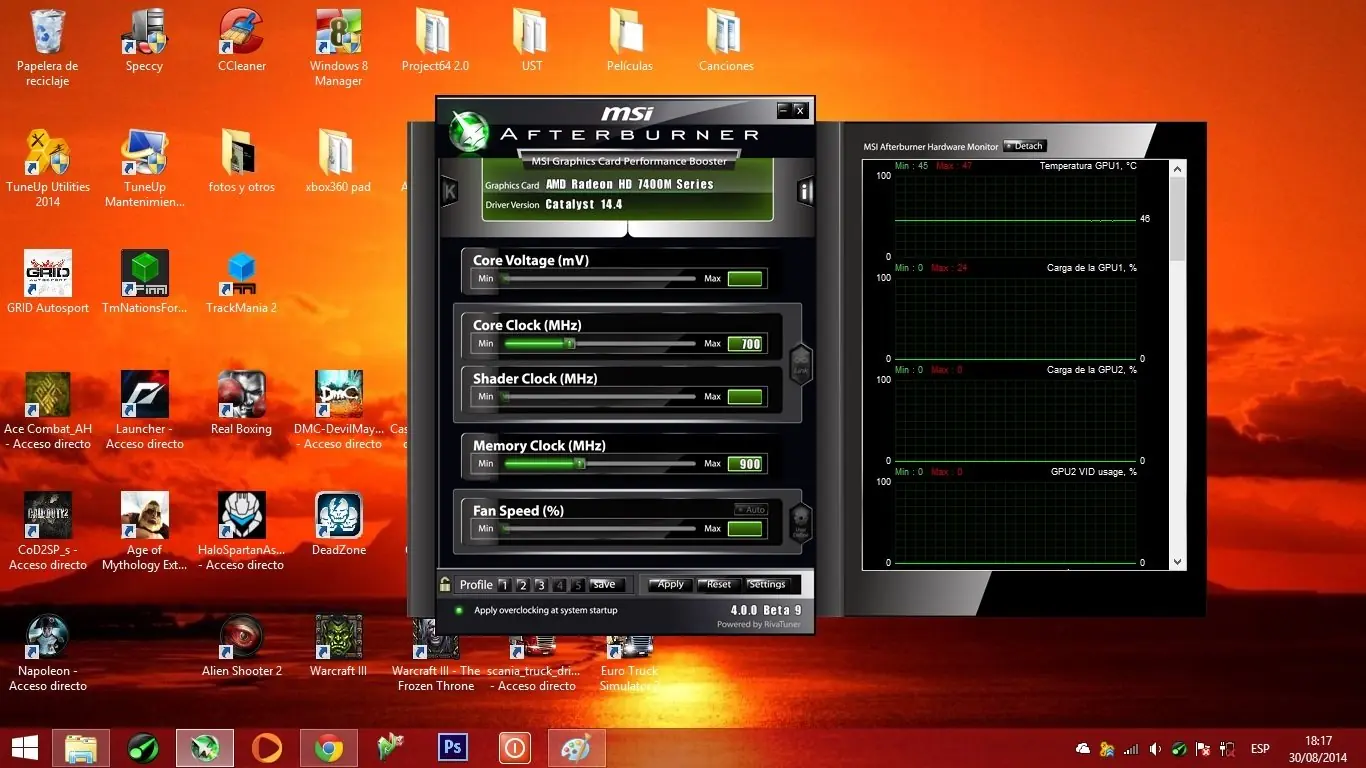Select the Alien Shooter 2 desktop icon
The width and height of the screenshot is (1366, 768).
click(x=242, y=645)
